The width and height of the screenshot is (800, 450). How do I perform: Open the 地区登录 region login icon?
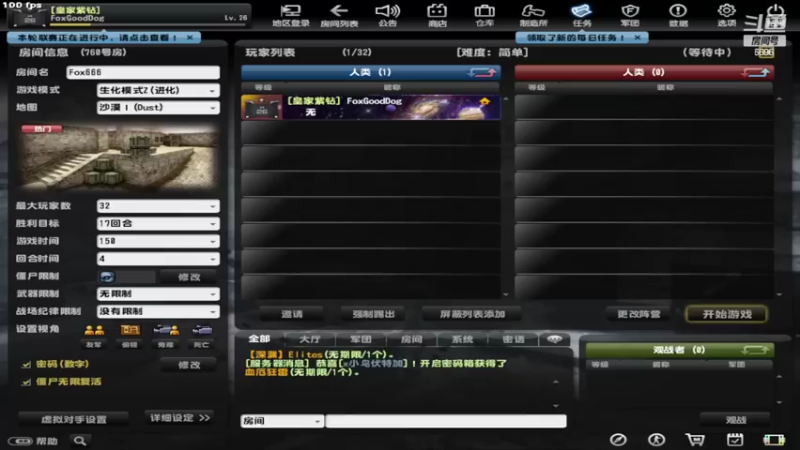tap(291, 15)
